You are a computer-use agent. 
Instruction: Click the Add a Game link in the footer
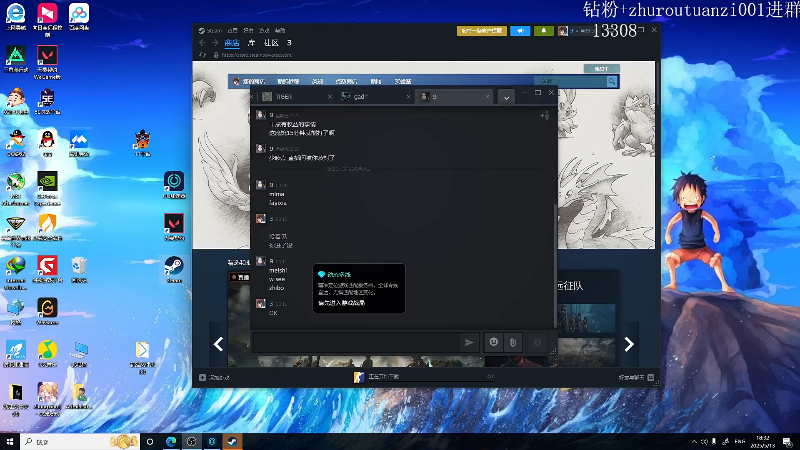(219, 378)
